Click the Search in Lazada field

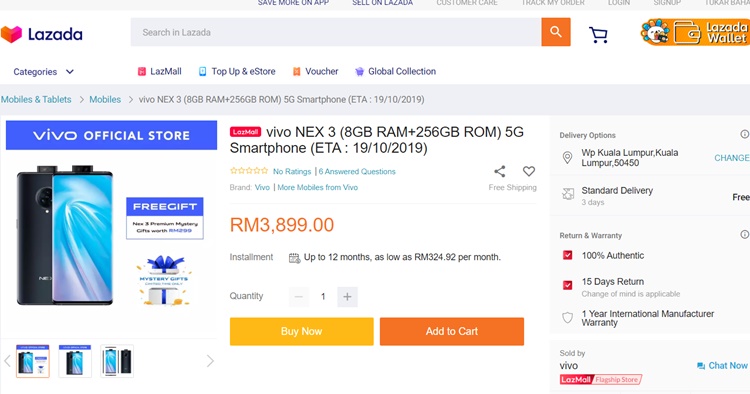click(336, 32)
